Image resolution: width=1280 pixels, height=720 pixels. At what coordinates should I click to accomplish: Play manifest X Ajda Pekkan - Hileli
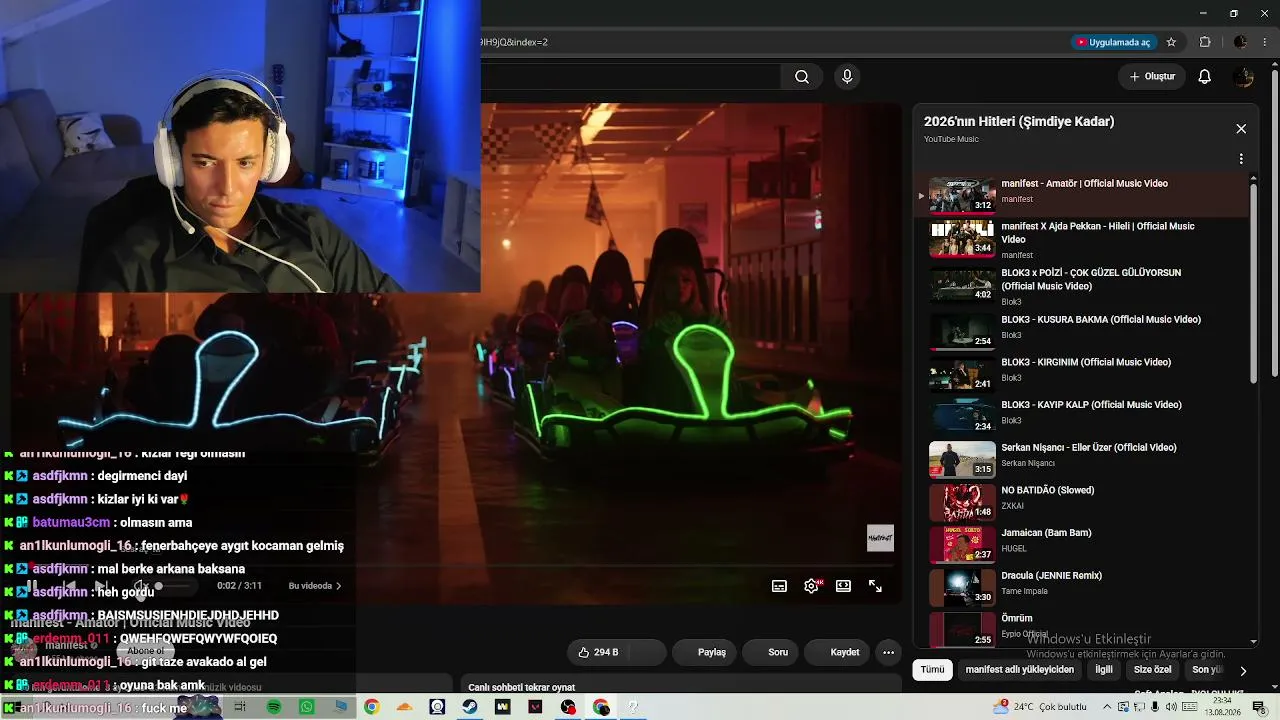click(1083, 240)
